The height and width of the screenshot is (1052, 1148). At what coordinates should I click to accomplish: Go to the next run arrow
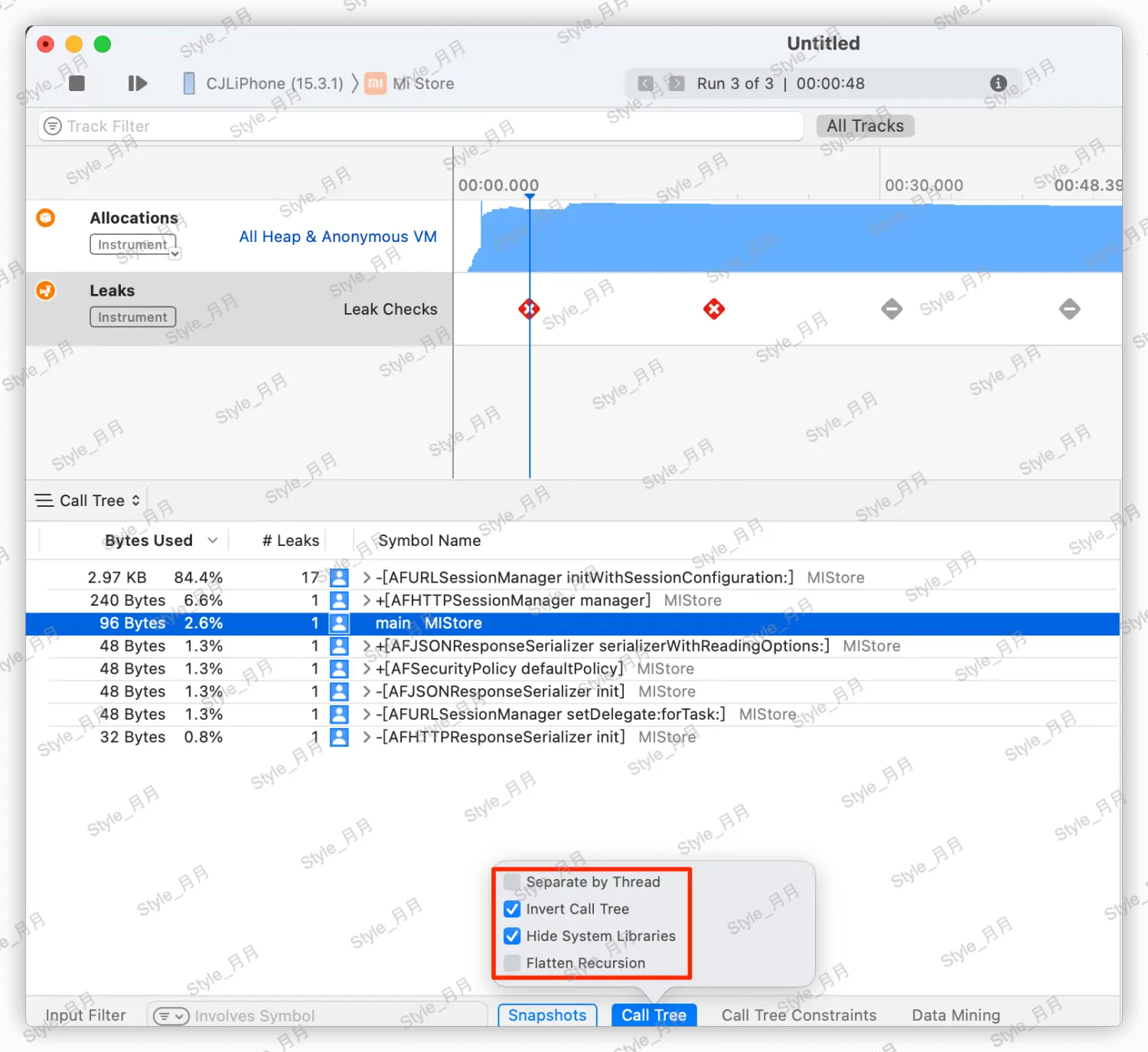coord(677,83)
